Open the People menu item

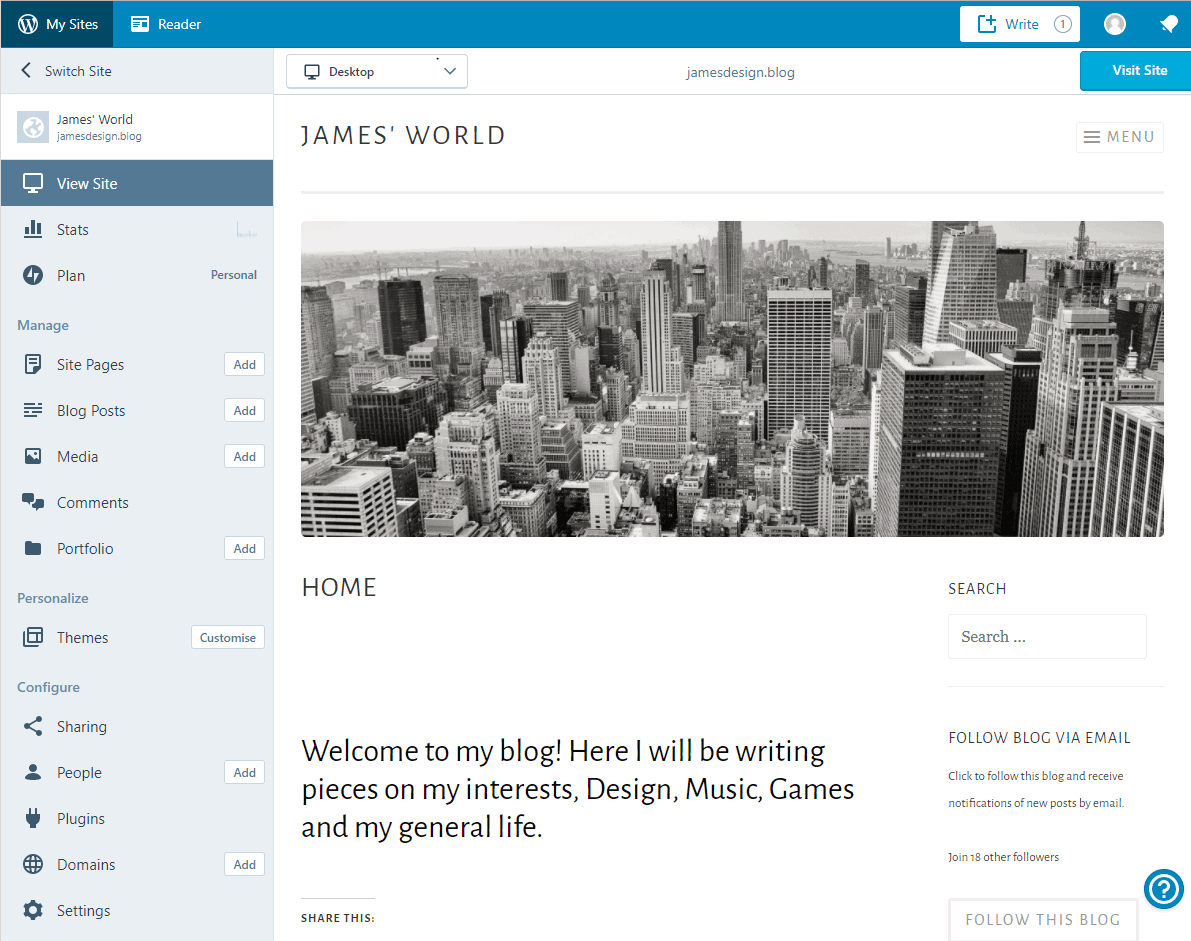[79, 772]
